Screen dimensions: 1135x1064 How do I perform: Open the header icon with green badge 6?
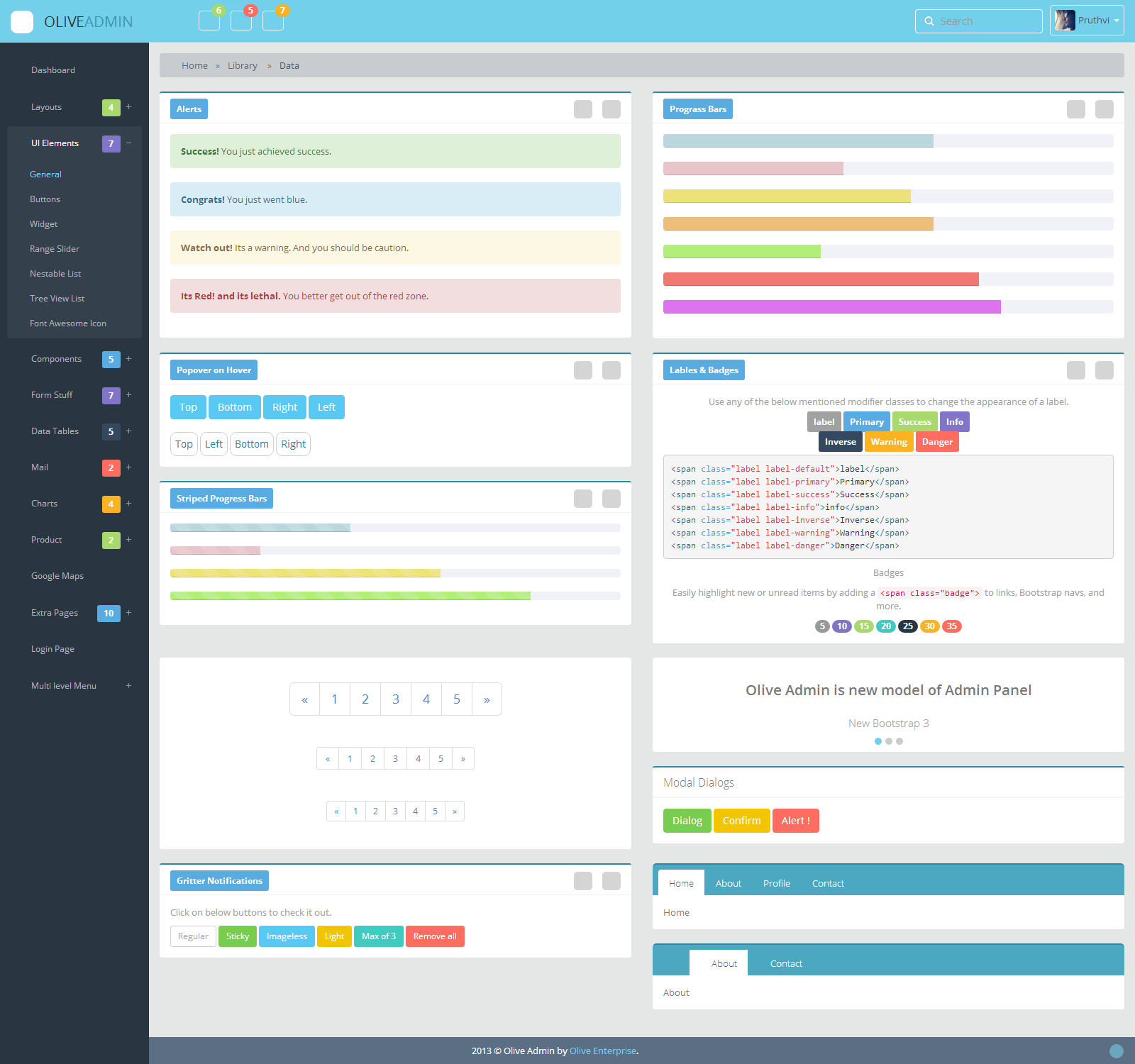[209, 21]
